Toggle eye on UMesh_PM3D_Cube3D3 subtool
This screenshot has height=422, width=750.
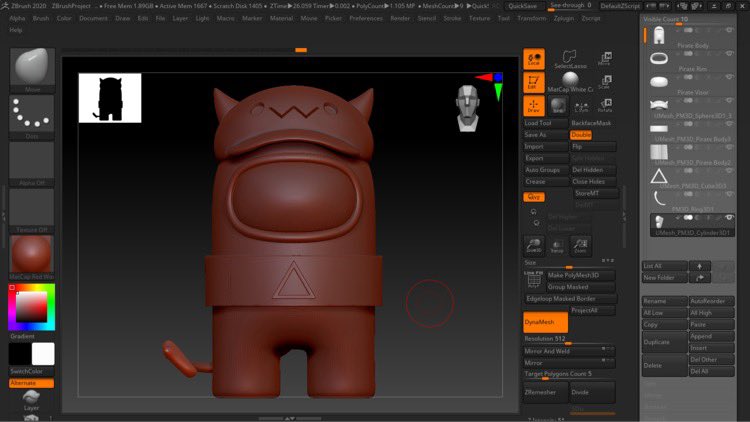click(729, 171)
